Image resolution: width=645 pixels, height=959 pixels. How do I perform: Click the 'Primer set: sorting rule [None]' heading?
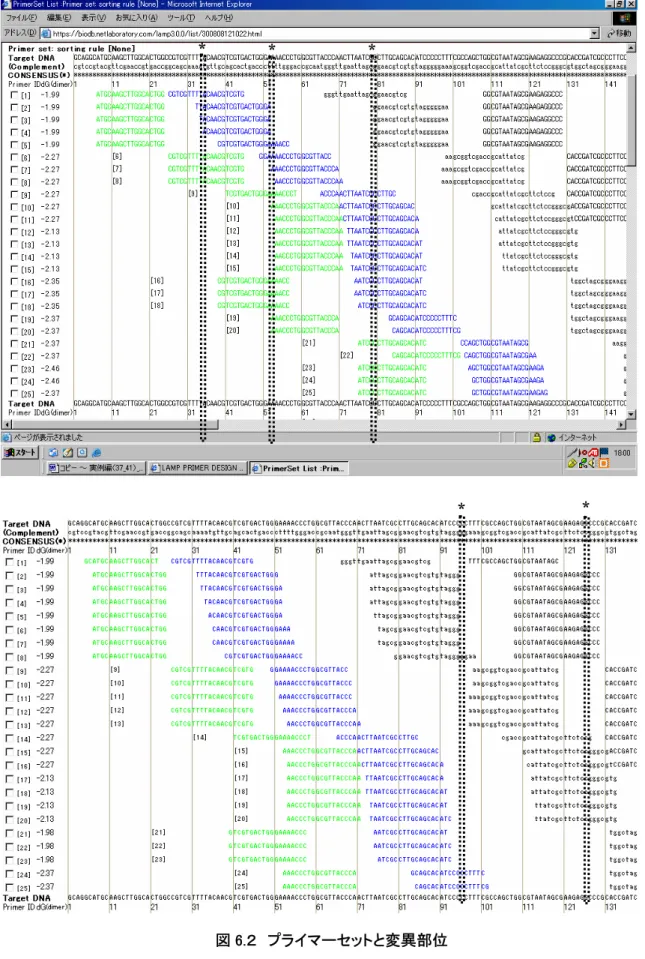[x=72, y=48]
